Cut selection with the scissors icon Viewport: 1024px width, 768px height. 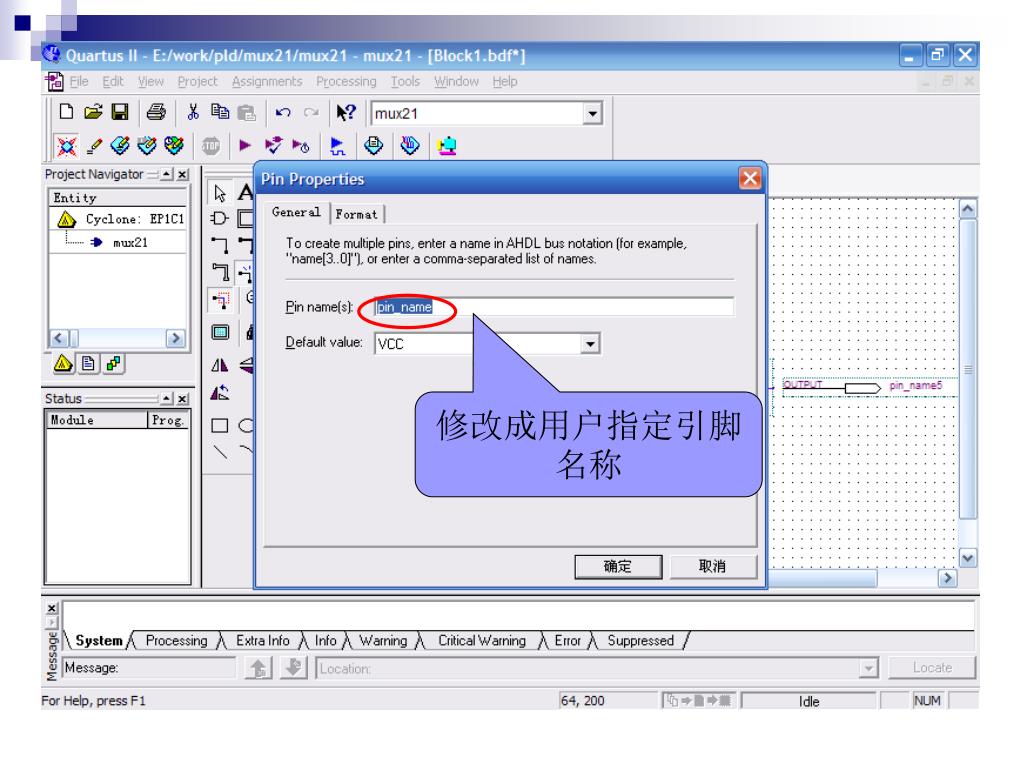193,112
